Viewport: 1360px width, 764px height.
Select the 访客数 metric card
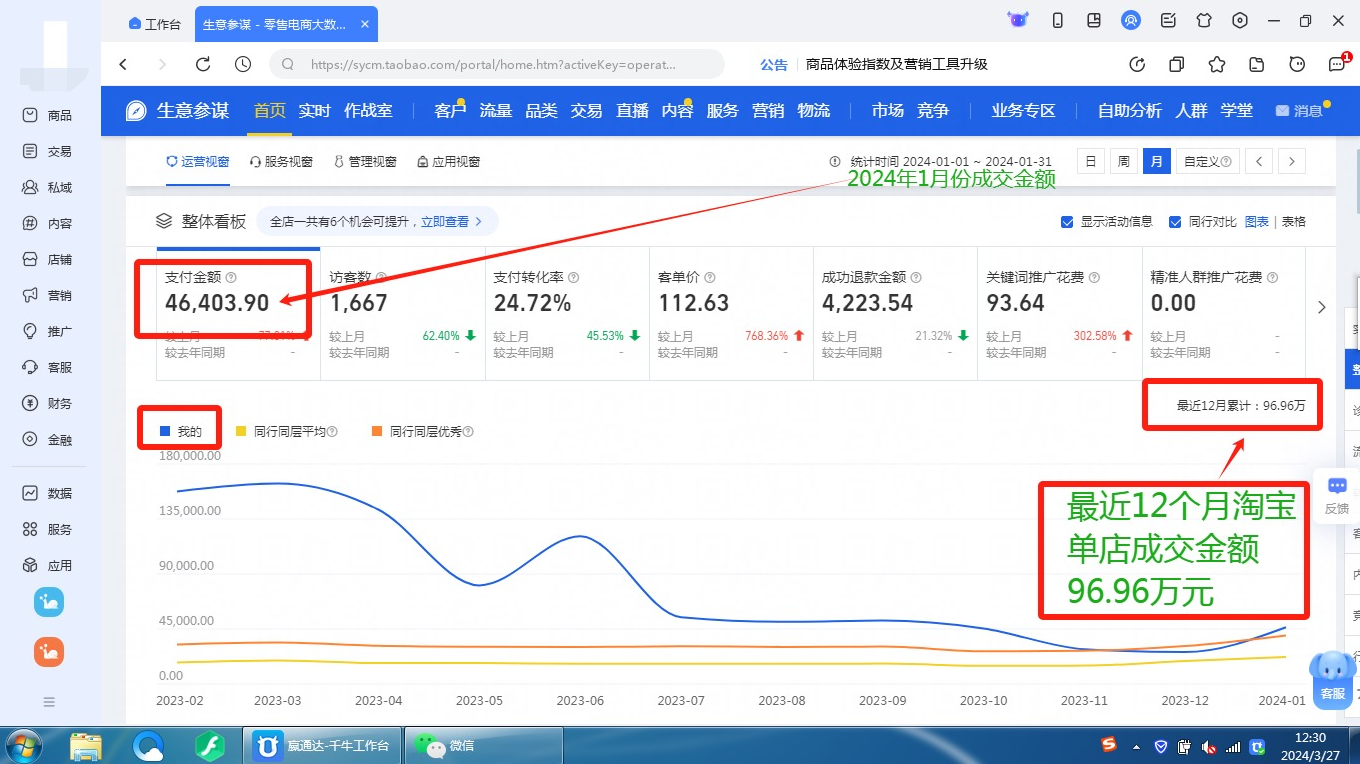click(402, 313)
